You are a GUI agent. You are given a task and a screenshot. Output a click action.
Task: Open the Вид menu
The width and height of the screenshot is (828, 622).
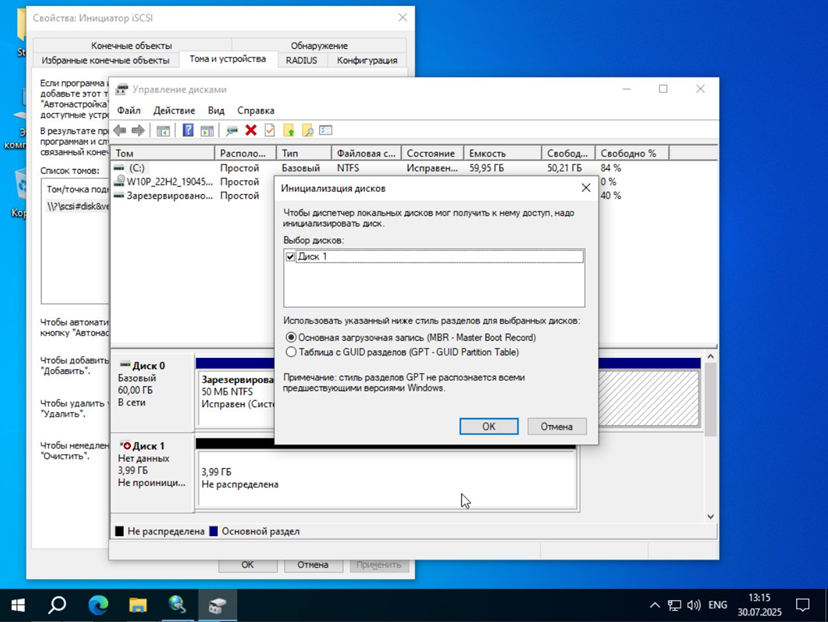pos(216,110)
